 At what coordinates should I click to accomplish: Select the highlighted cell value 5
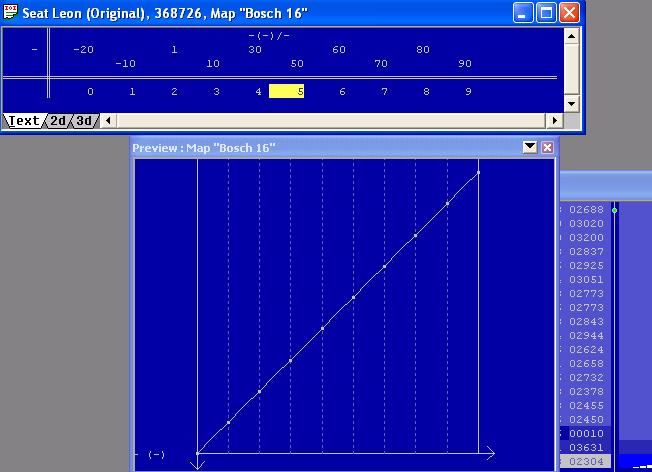(286, 91)
